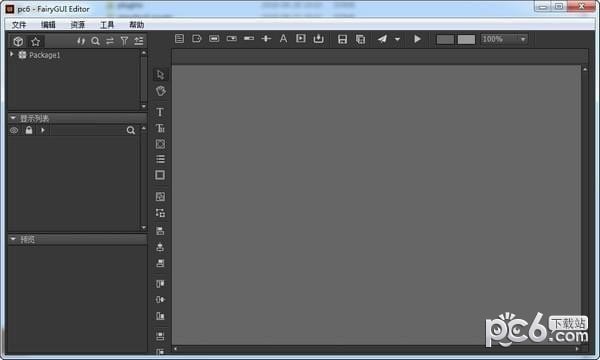Create new component from top toolbar

[179, 39]
